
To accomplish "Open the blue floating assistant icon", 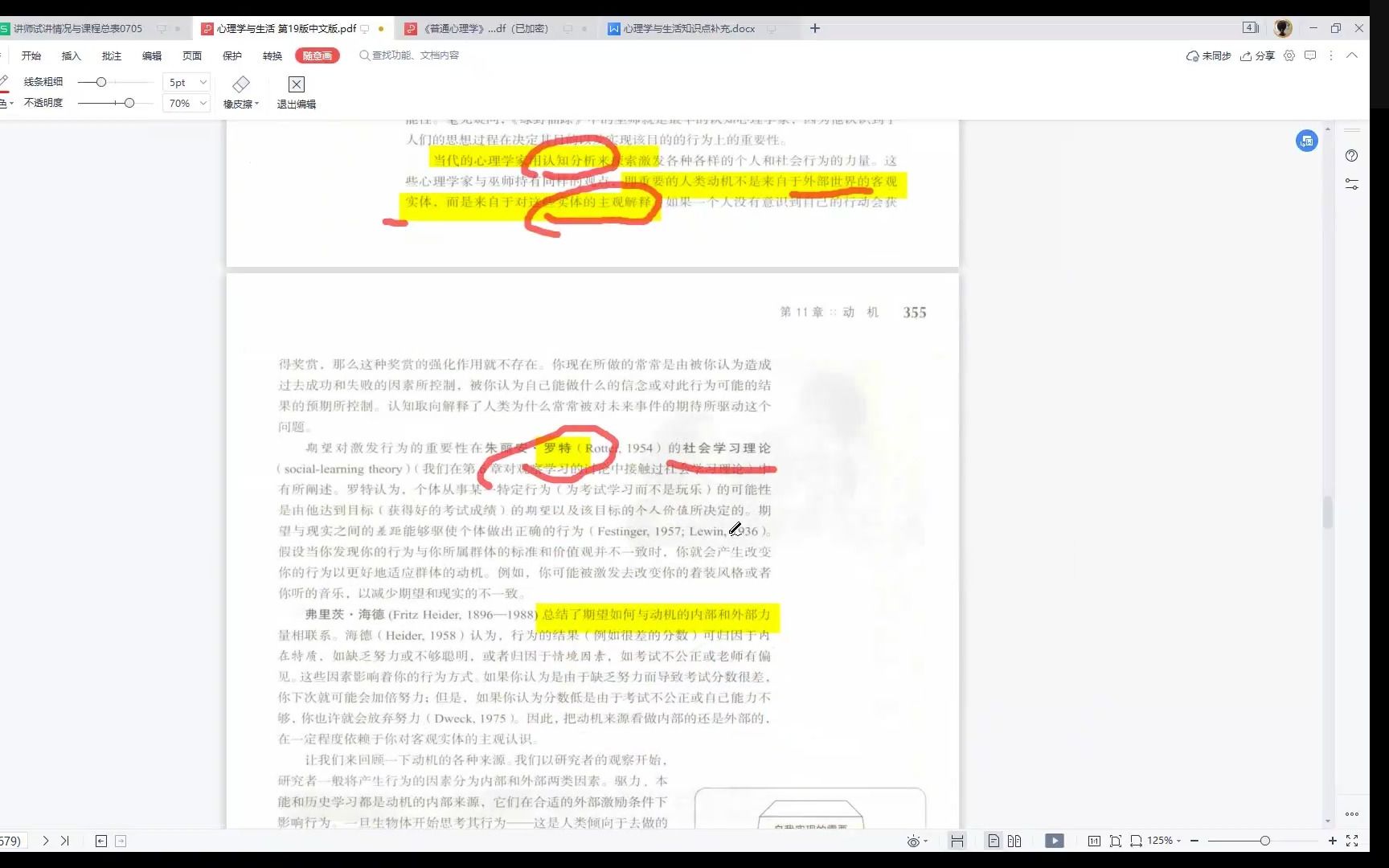I will click(1307, 141).
